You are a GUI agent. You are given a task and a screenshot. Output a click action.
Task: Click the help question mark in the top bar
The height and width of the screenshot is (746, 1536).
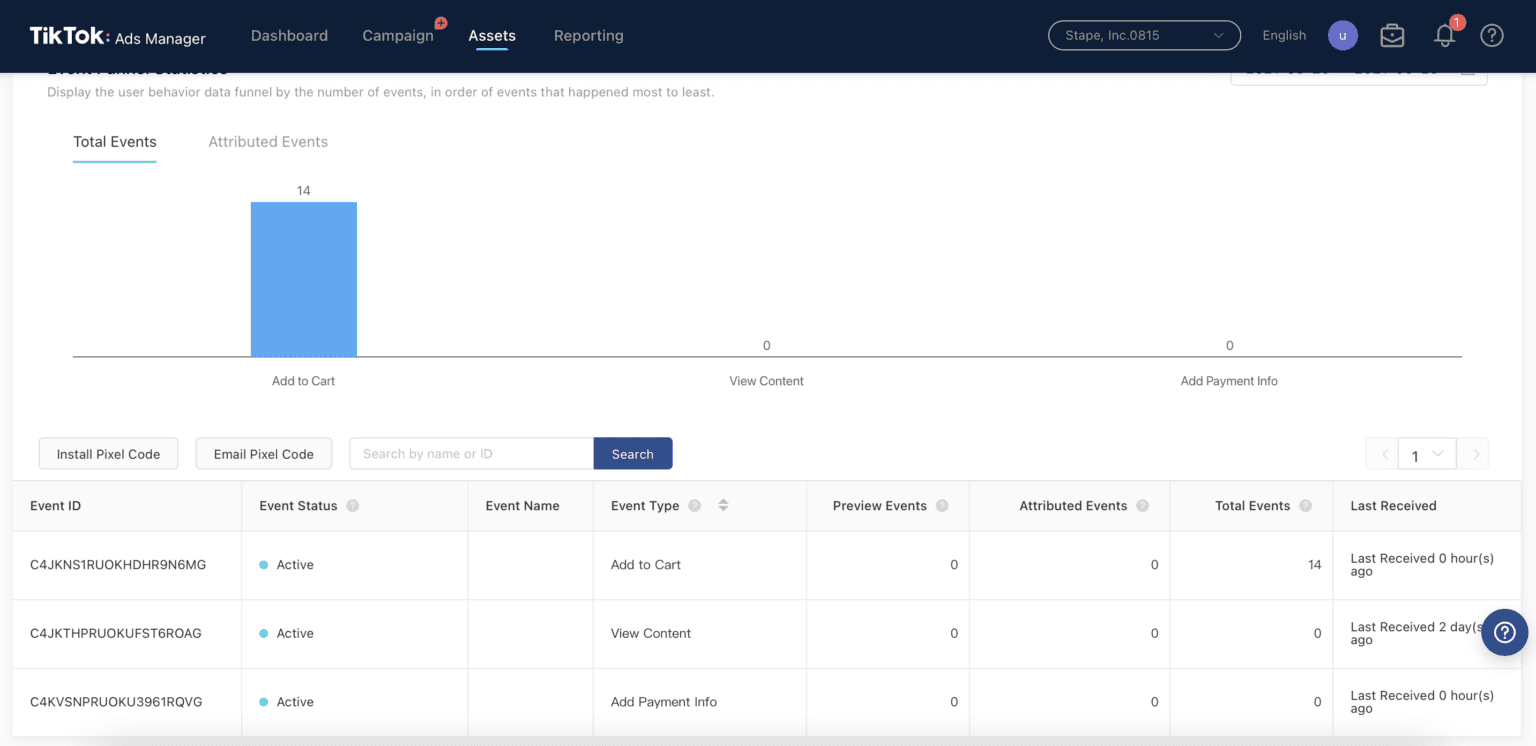(1492, 36)
